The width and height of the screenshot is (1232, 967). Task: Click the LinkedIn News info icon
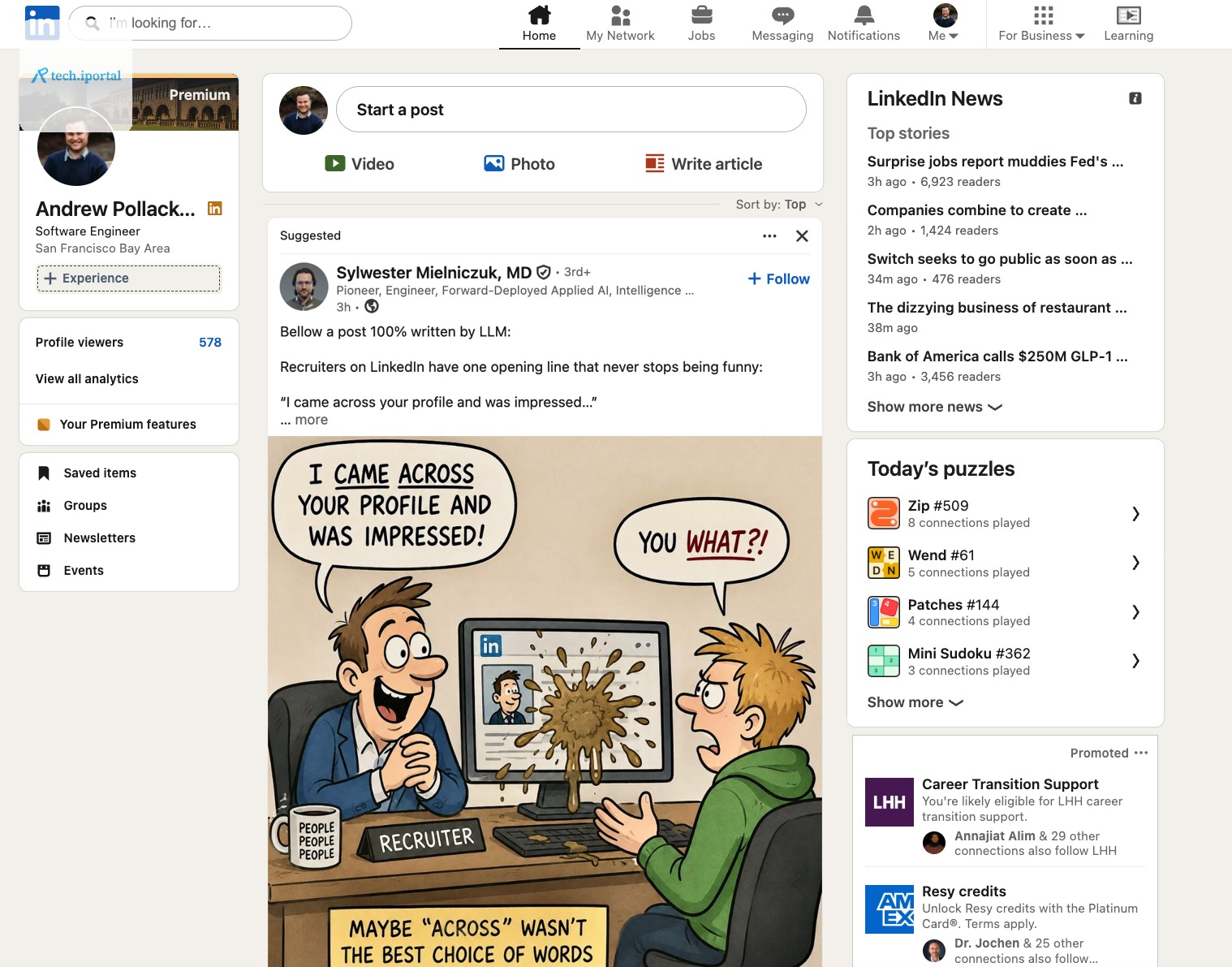[x=1135, y=98]
